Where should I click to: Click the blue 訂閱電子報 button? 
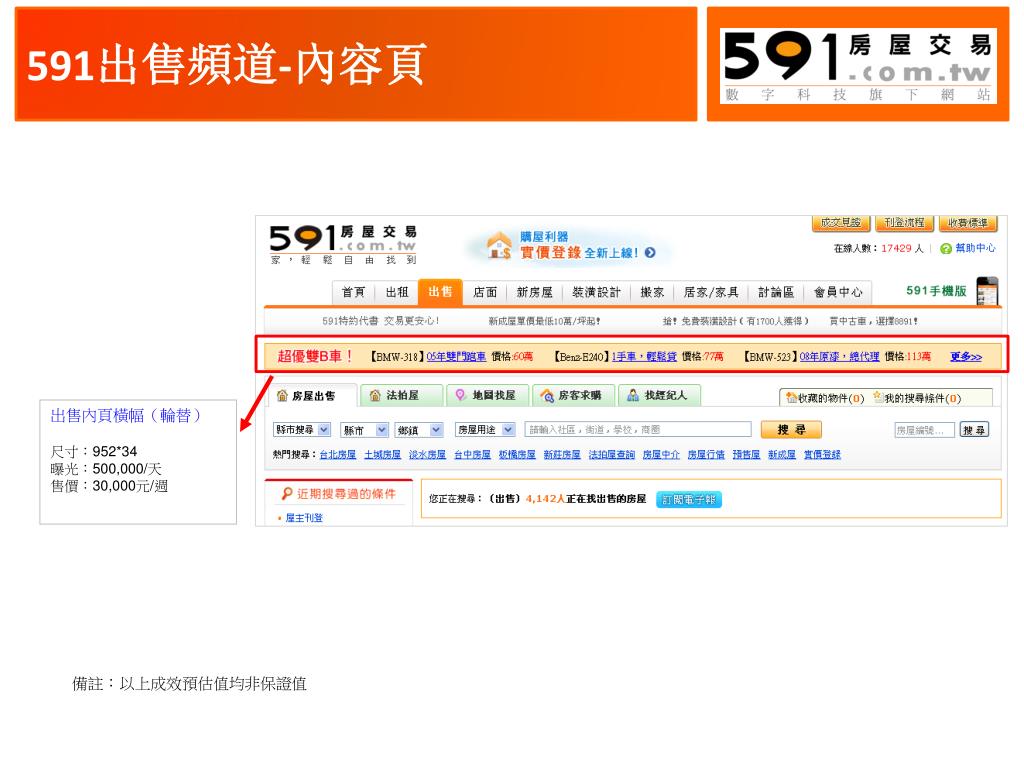pos(688,500)
